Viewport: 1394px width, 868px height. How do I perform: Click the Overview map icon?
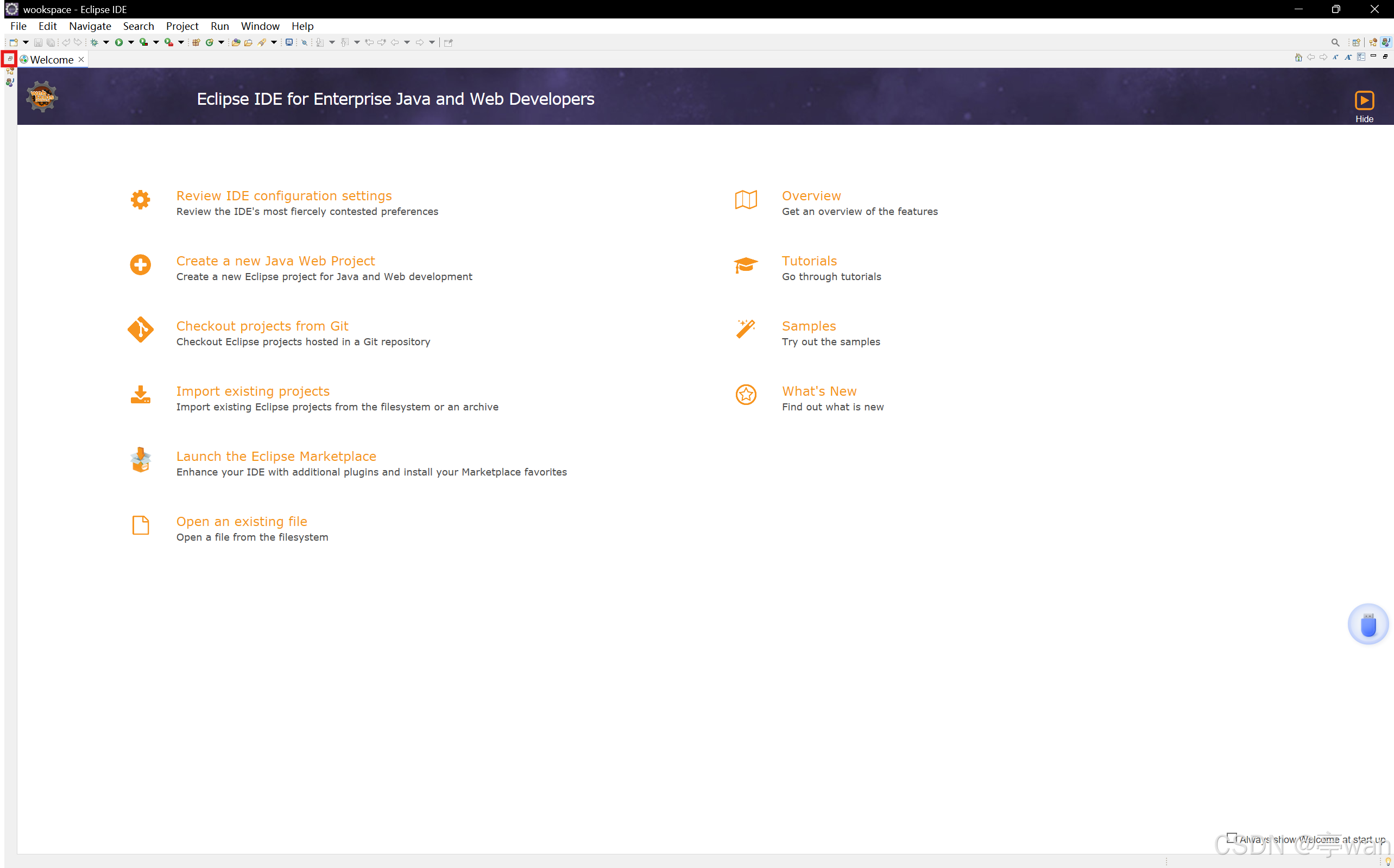click(x=746, y=200)
